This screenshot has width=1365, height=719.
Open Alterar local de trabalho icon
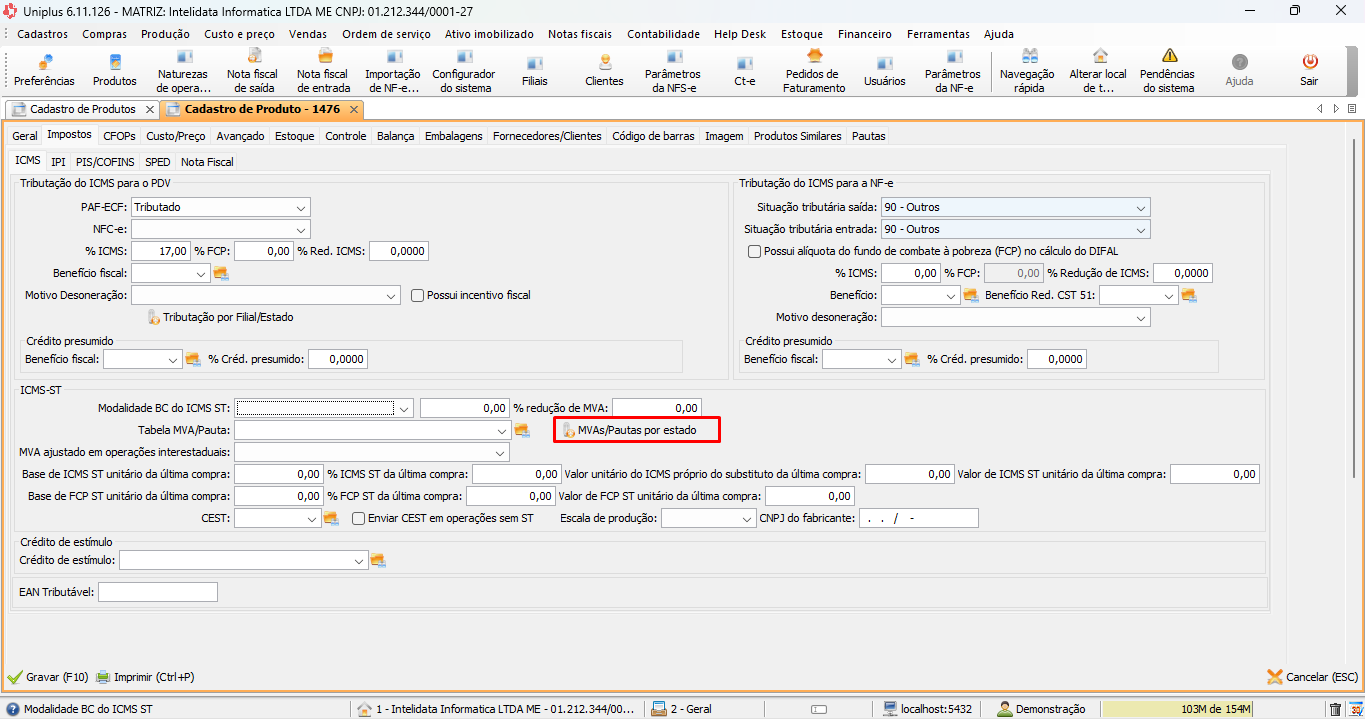[x=1098, y=71]
